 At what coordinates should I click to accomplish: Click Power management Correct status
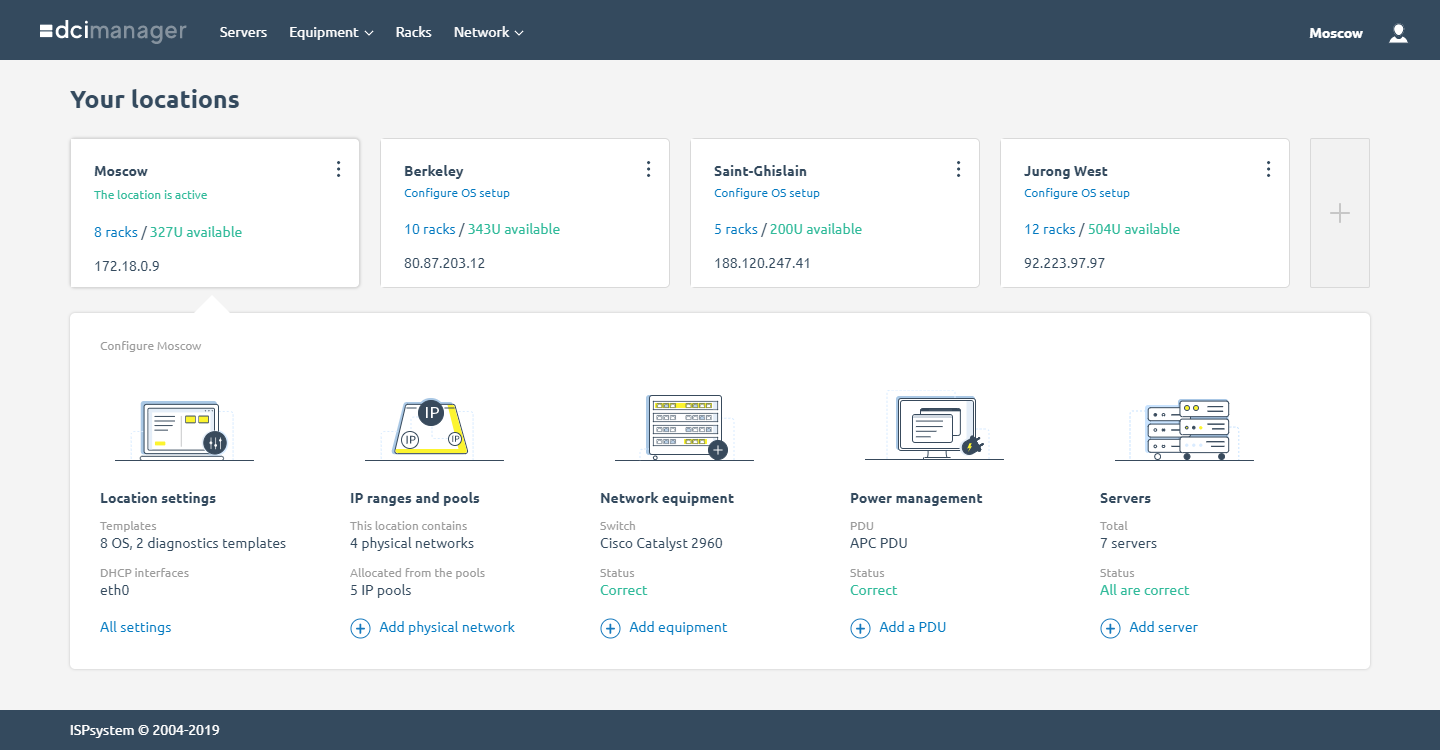pos(874,590)
